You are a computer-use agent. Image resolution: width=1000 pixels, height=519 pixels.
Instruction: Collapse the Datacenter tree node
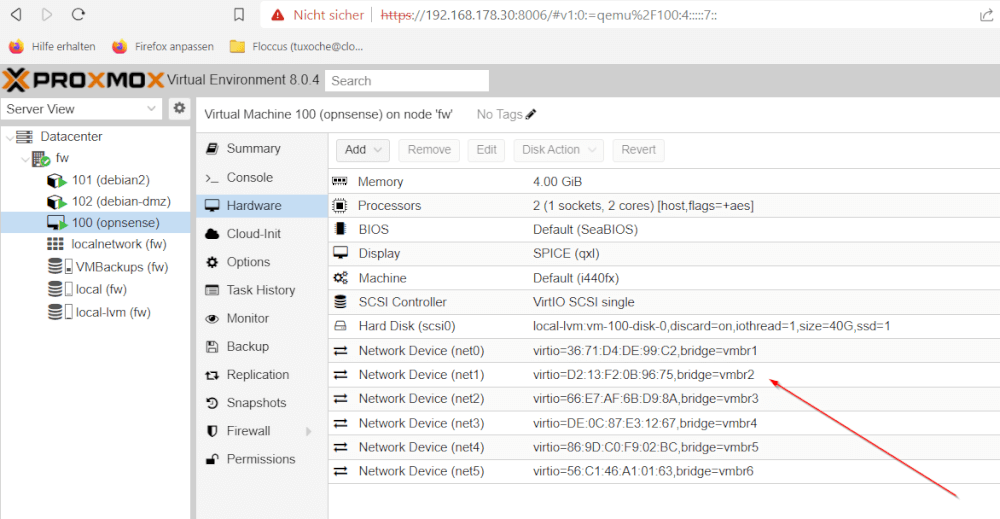10,137
